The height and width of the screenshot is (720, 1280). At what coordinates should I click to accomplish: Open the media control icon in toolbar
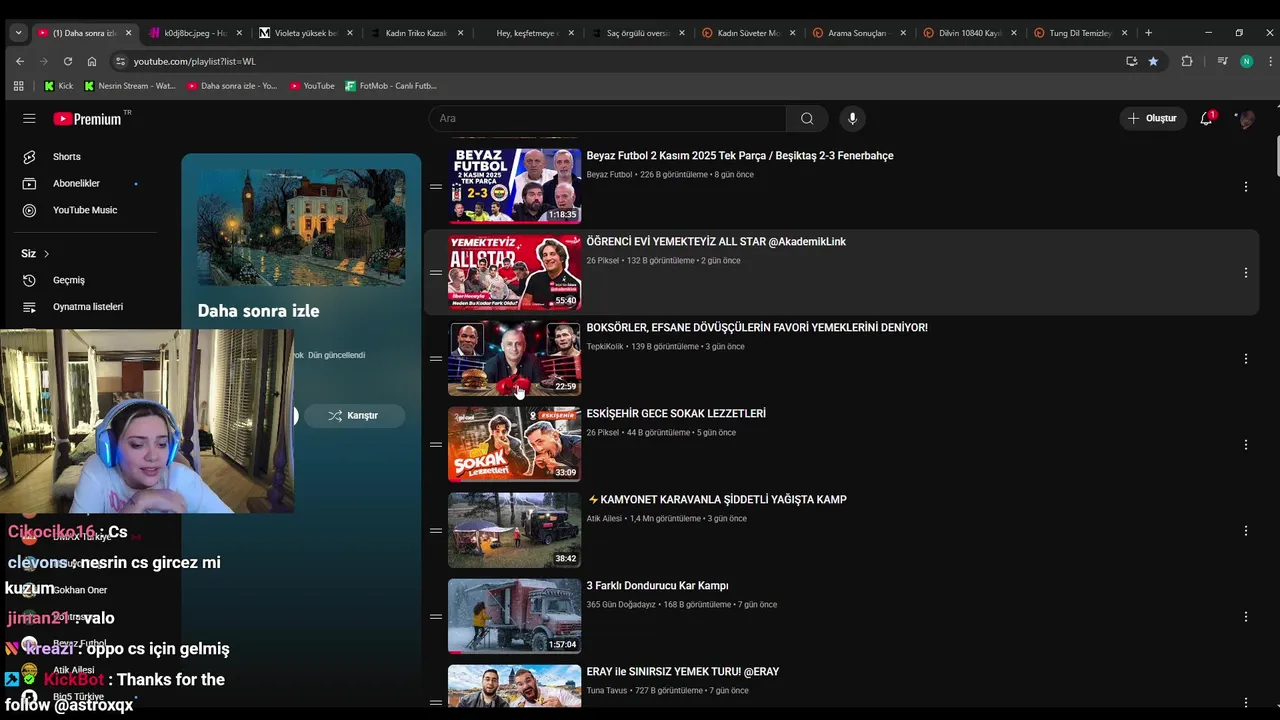1222,61
